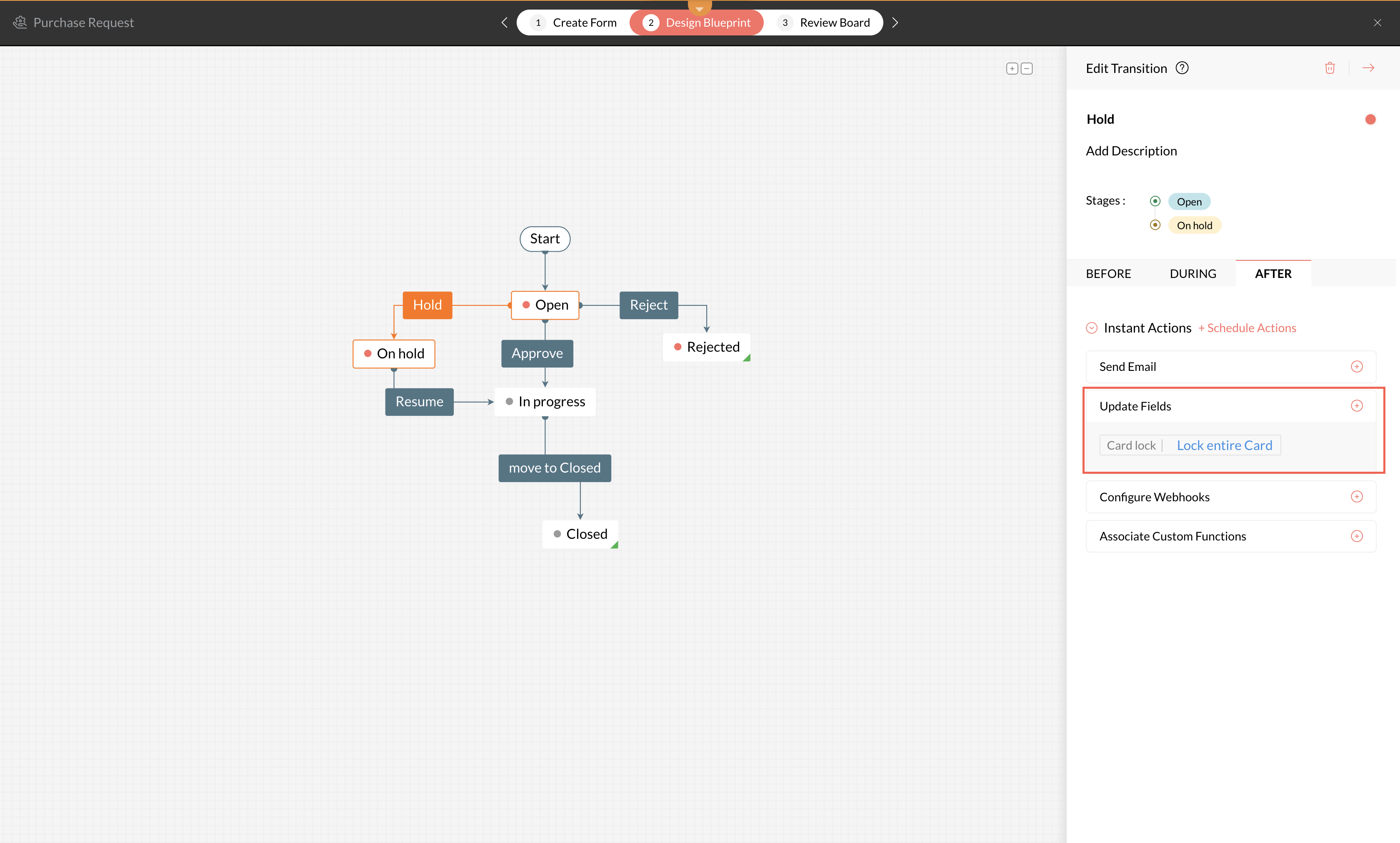Image resolution: width=1400 pixels, height=843 pixels.
Task: Select the Open stage radio button
Action: [x=1155, y=201]
